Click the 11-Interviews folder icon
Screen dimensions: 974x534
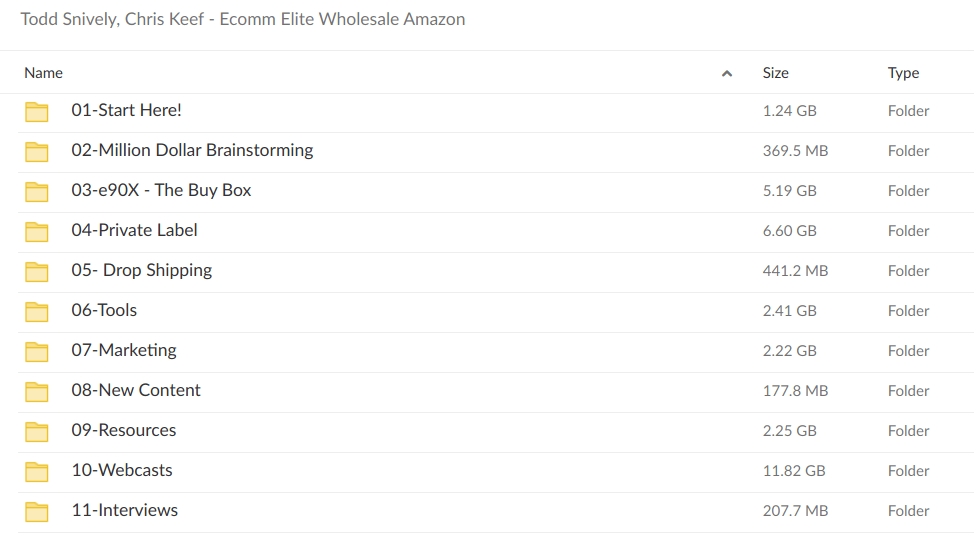pos(37,511)
